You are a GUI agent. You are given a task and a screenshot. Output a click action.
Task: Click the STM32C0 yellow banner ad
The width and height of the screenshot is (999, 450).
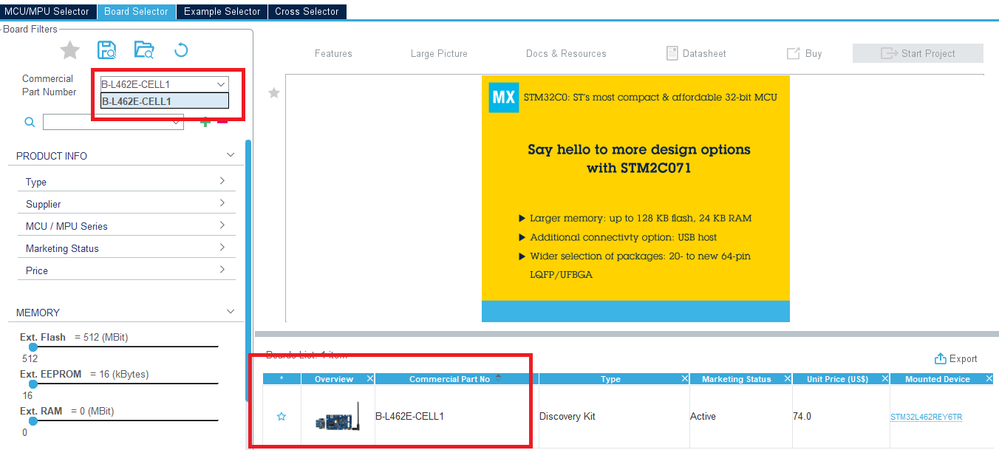[x=636, y=198]
